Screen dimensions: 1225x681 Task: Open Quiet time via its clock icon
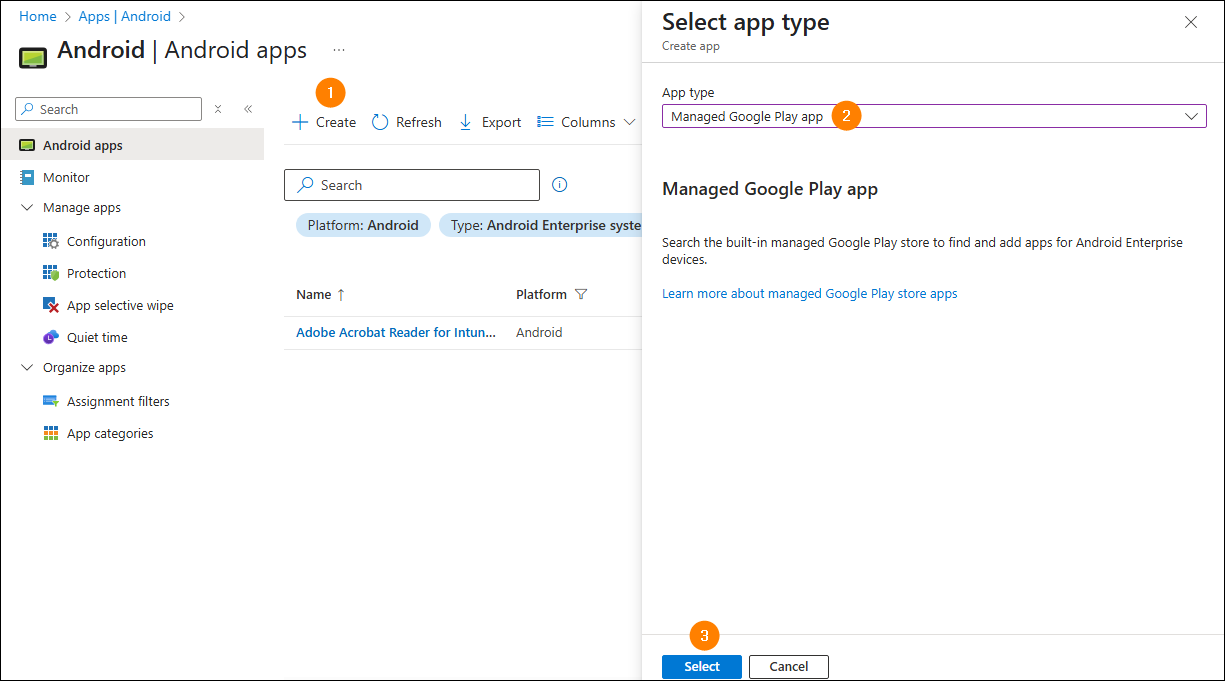(x=49, y=337)
